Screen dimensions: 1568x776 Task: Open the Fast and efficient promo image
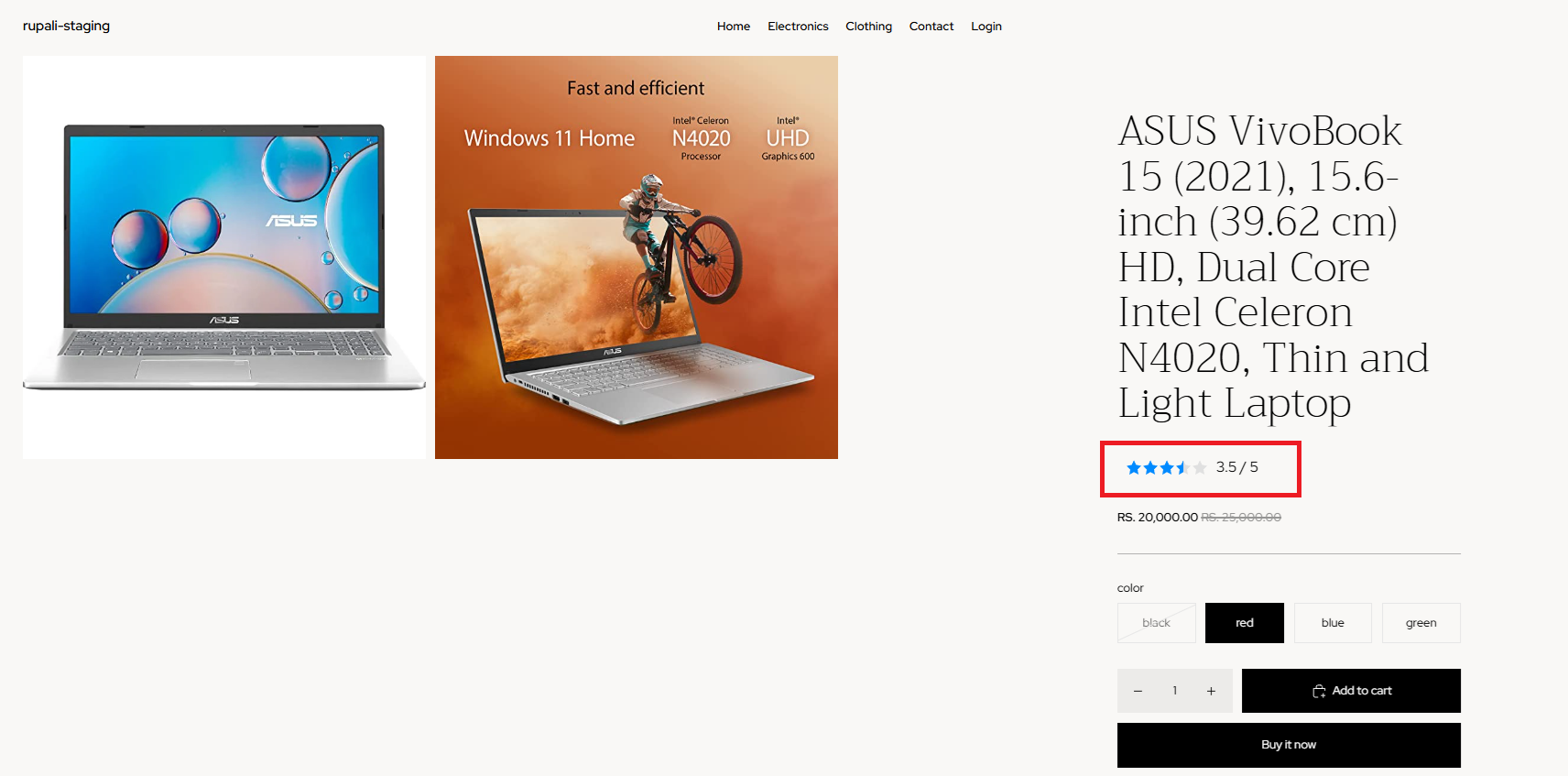(x=637, y=257)
